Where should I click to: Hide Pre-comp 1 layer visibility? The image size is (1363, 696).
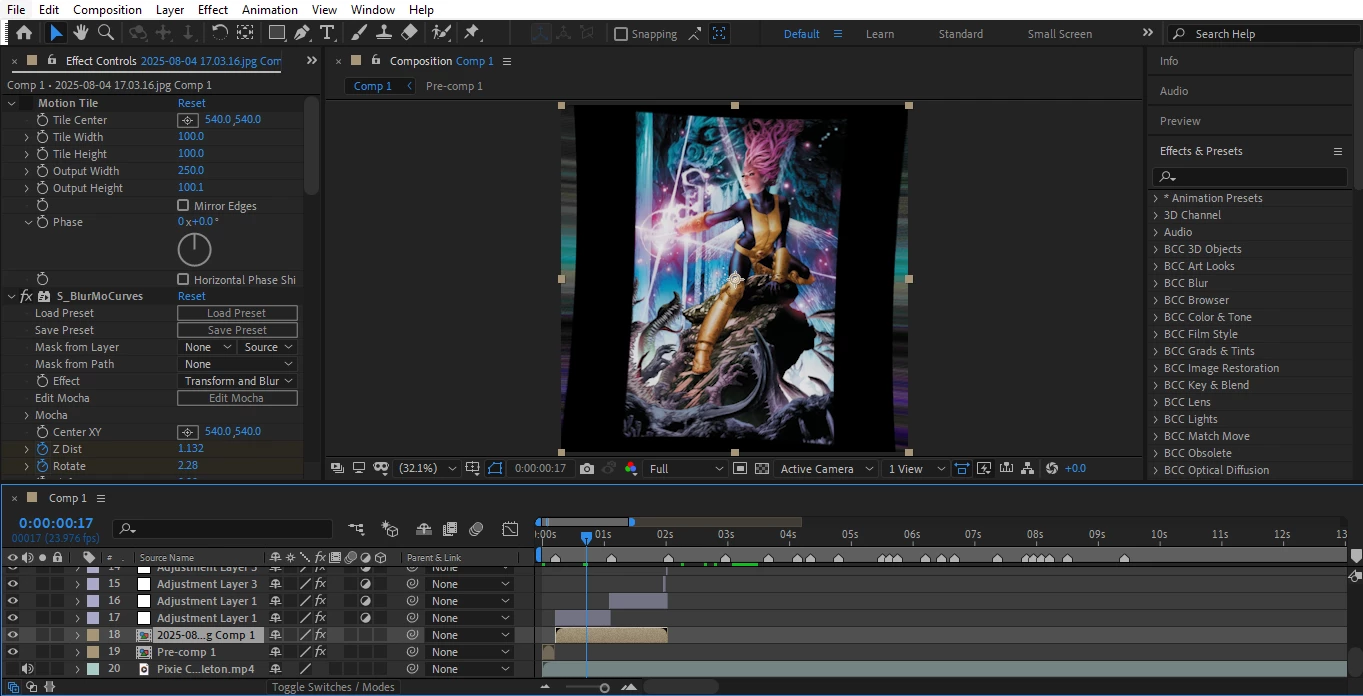(13, 652)
